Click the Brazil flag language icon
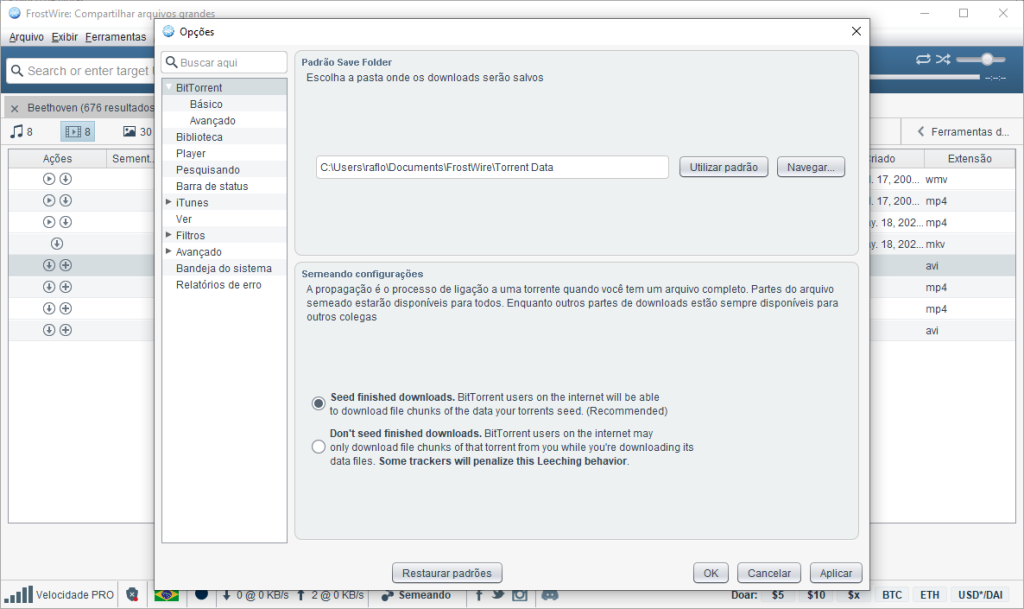The width and height of the screenshot is (1024, 609). [x=166, y=593]
